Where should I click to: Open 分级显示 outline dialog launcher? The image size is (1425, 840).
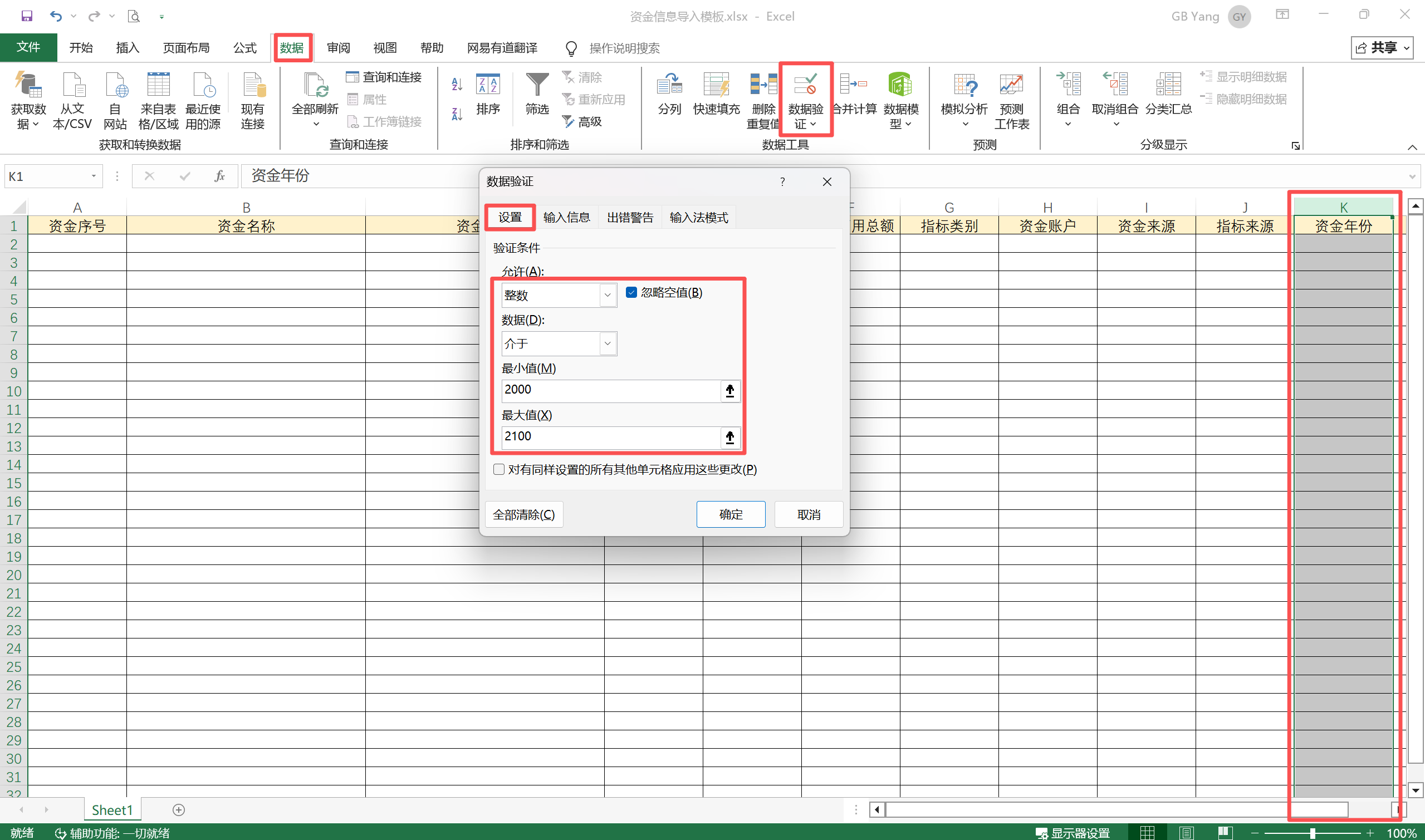click(1295, 145)
